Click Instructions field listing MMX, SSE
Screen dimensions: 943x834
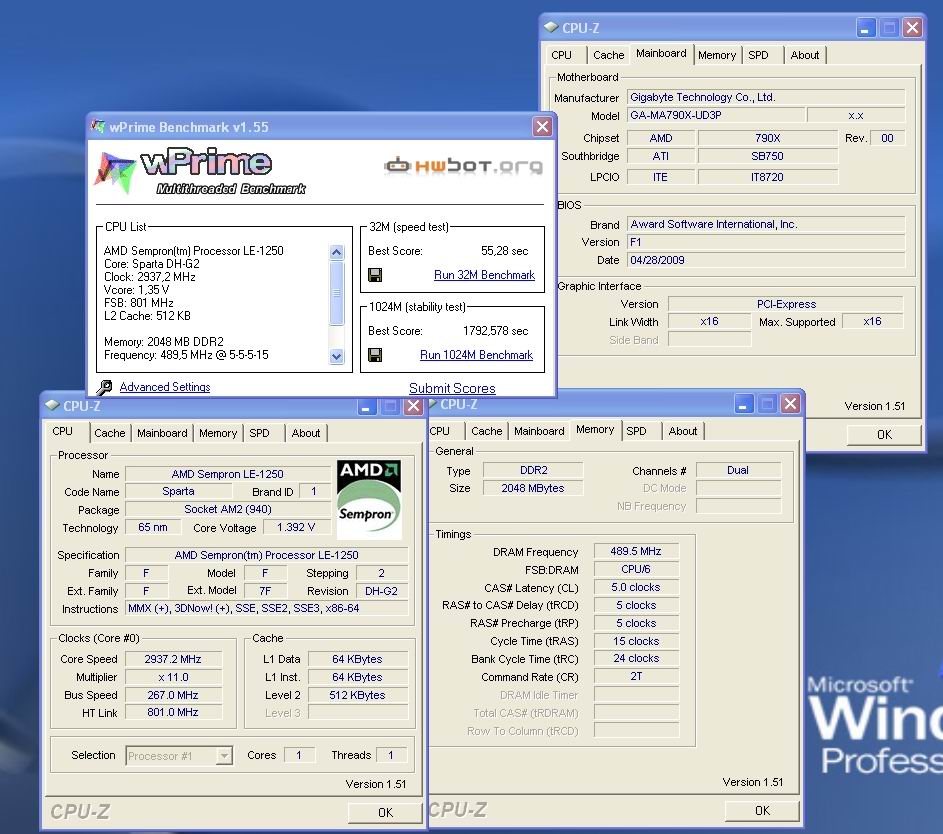266,609
